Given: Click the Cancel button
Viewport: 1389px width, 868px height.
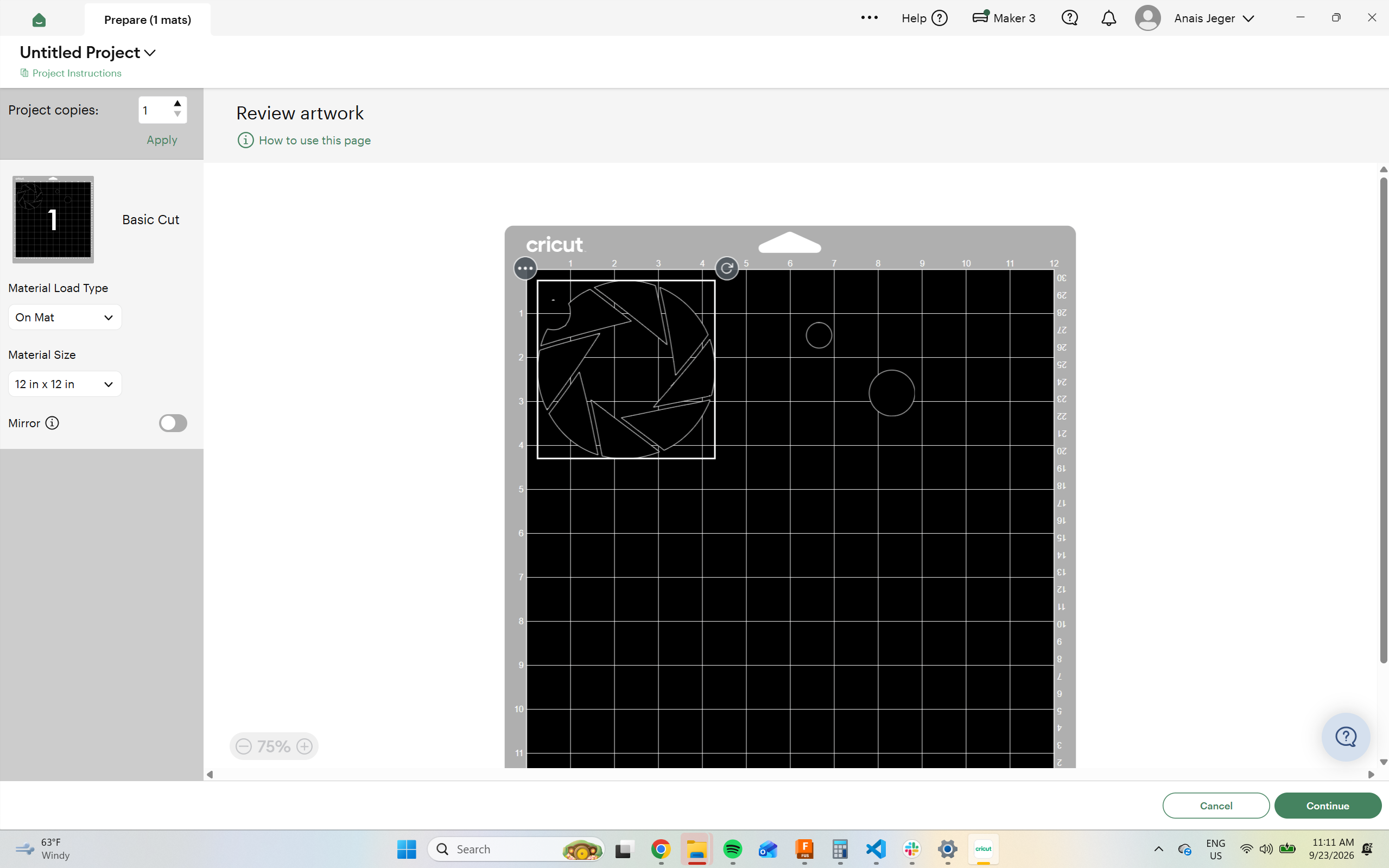Looking at the screenshot, I should pyautogui.click(x=1216, y=806).
